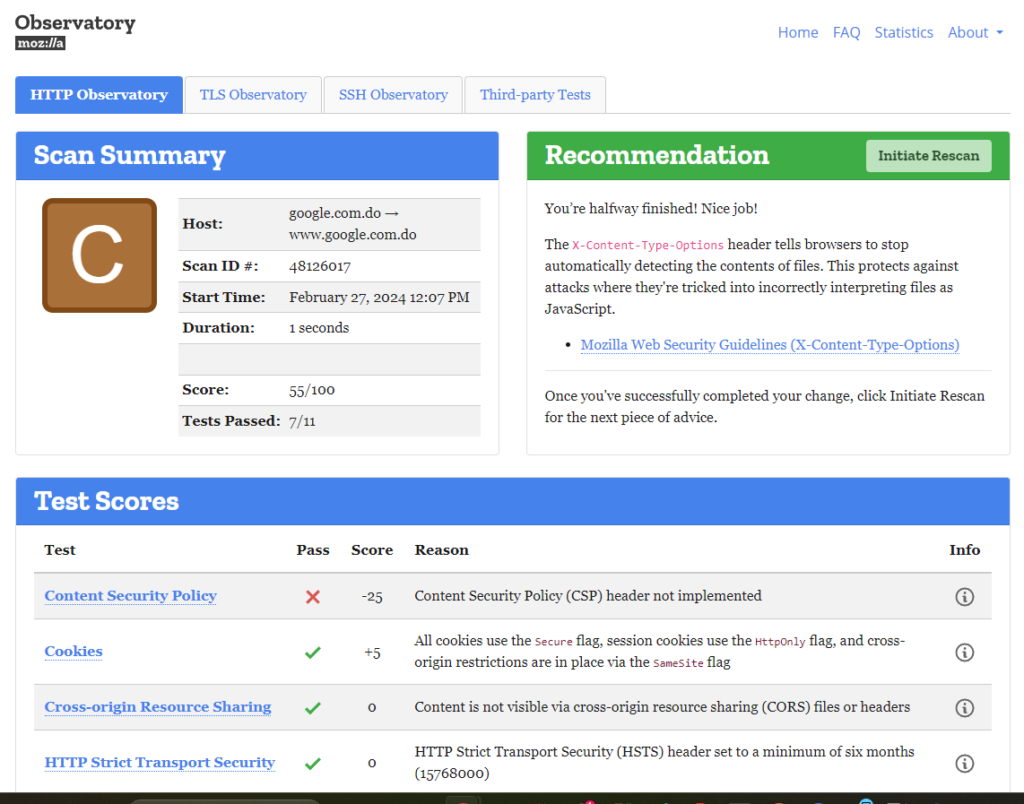Open Cross-origin Resource Sharing test link
Viewport: 1024px width, 804px height.
coord(157,707)
